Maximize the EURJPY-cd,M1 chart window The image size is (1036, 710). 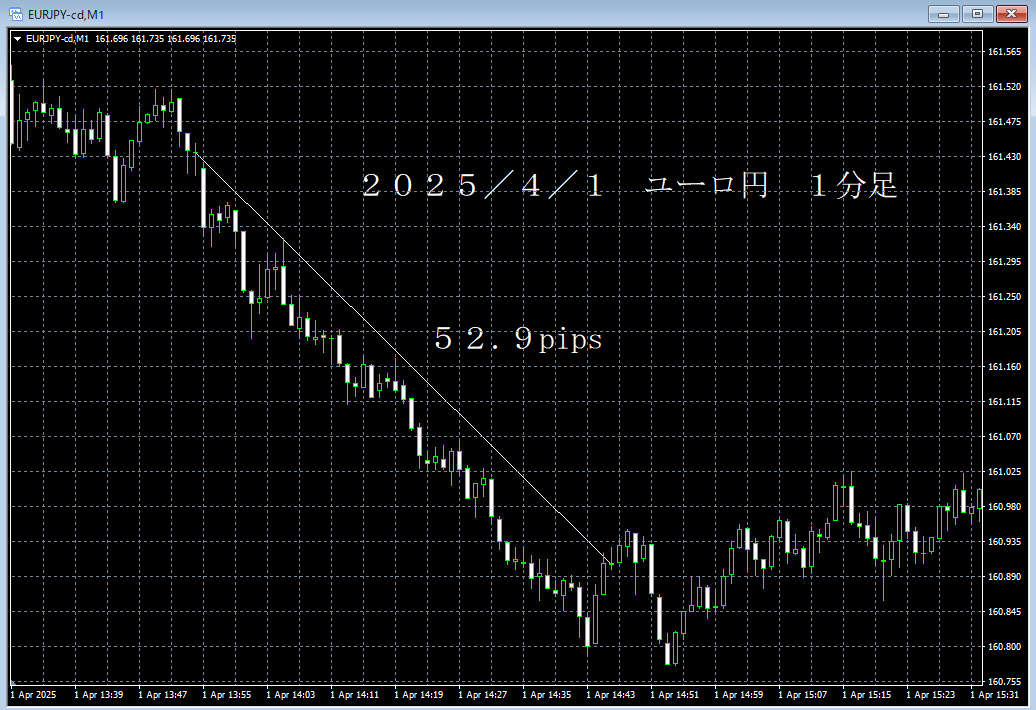point(977,14)
